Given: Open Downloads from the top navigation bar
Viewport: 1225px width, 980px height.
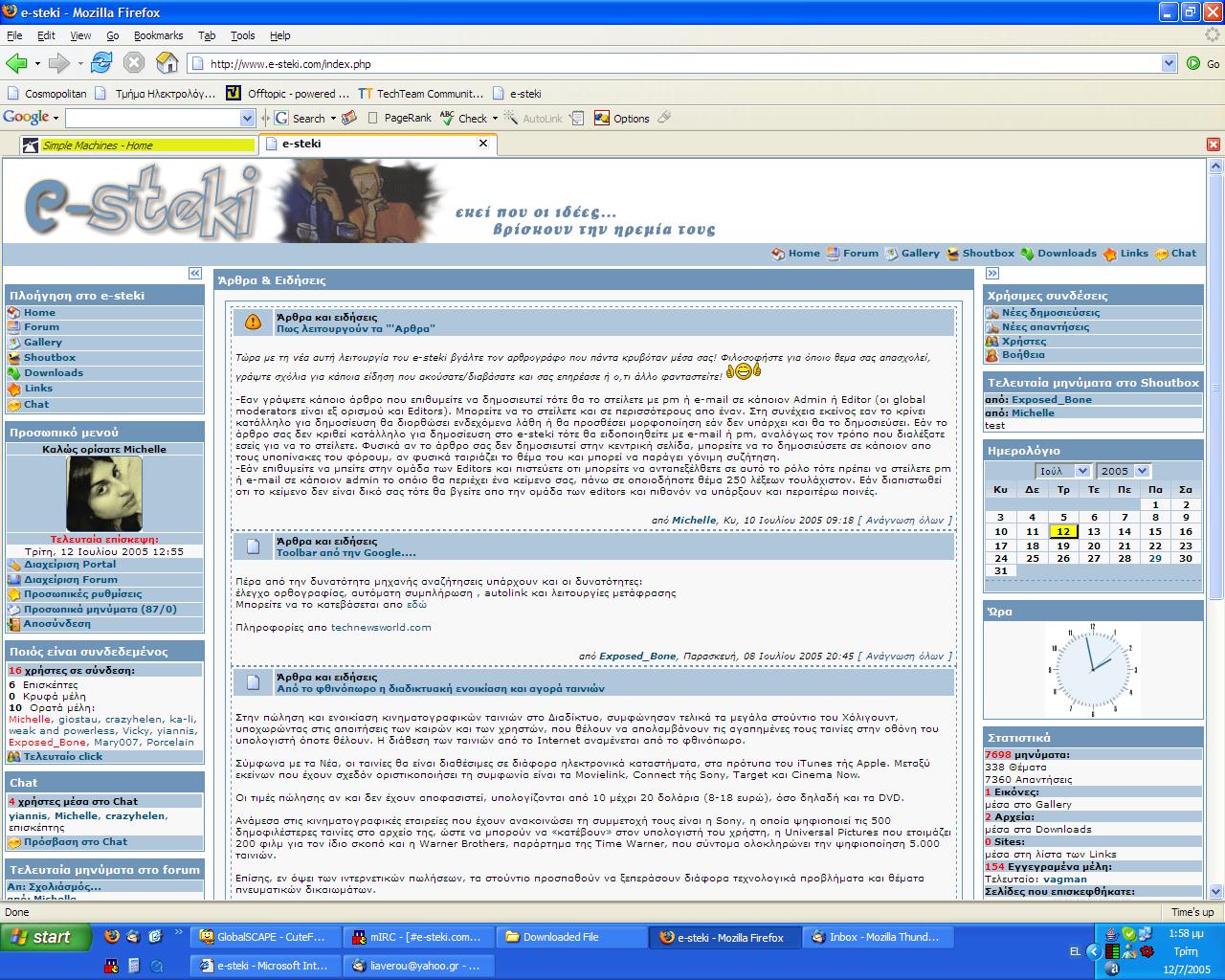Looking at the screenshot, I should [x=1058, y=254].
